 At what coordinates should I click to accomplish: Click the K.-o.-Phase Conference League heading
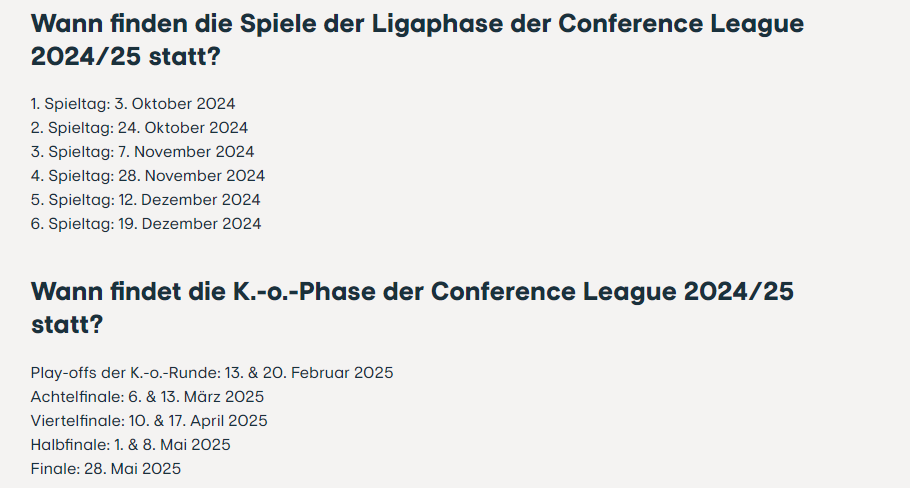412,308
